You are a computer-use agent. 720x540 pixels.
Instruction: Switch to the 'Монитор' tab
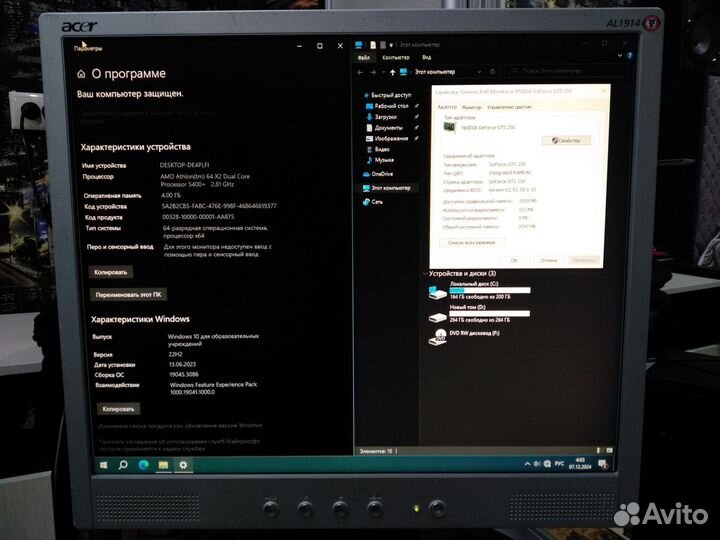(x=471, y=106)
